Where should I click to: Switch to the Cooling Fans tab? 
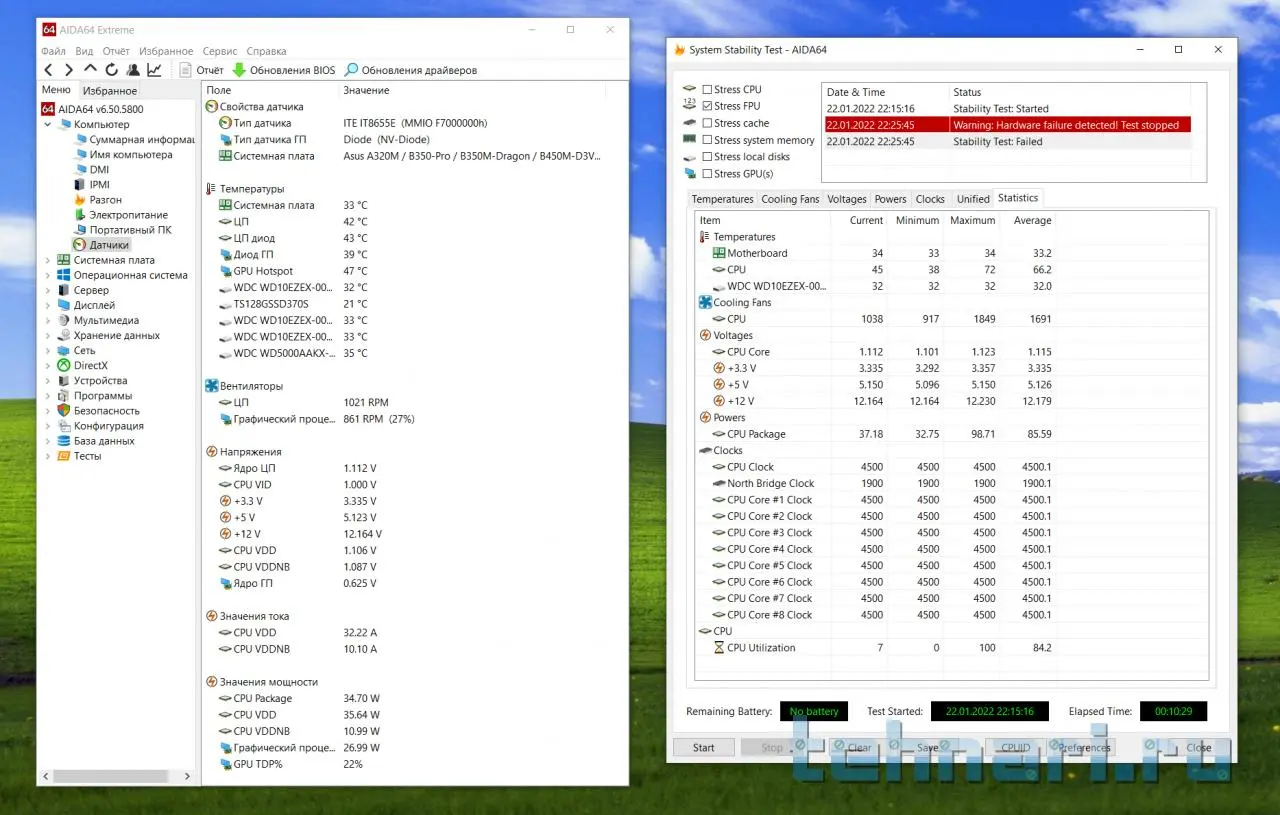click(790, 199)
